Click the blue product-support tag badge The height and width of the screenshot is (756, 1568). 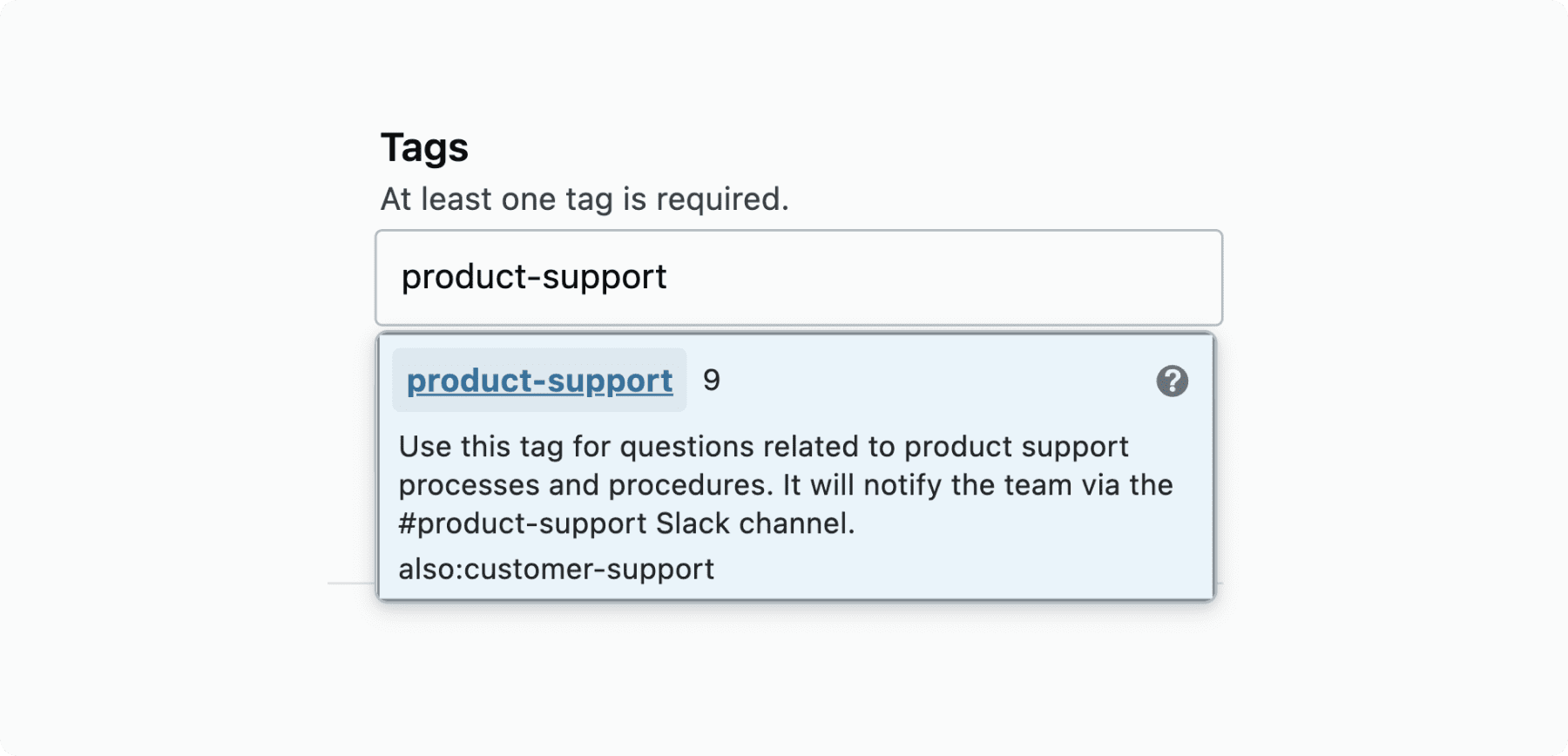click(539, 381)
